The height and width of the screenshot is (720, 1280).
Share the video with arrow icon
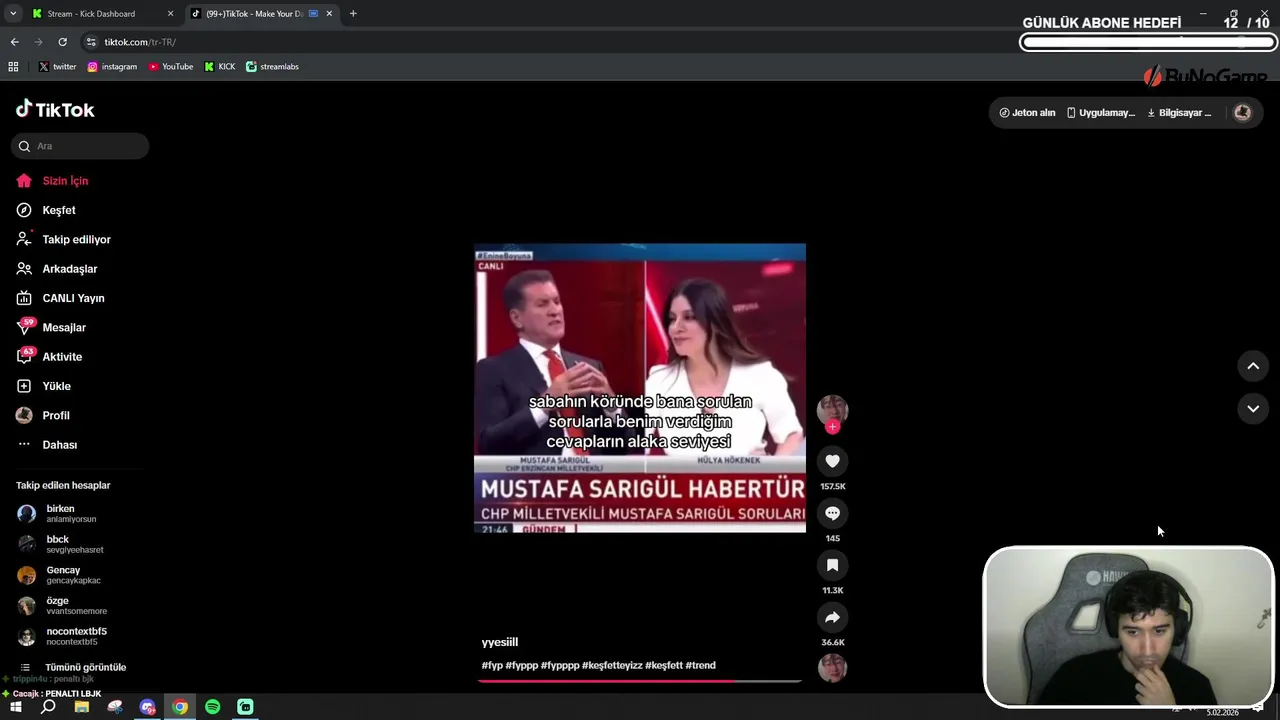point(832,617)
